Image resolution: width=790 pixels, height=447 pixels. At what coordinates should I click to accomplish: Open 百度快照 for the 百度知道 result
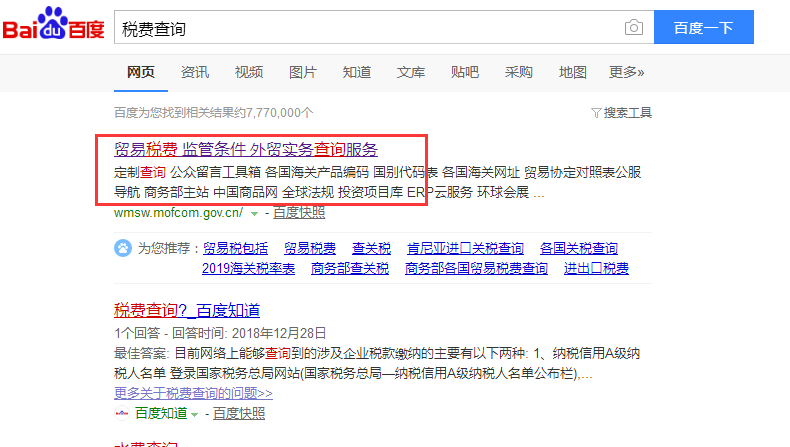click(x=239, y=414)
